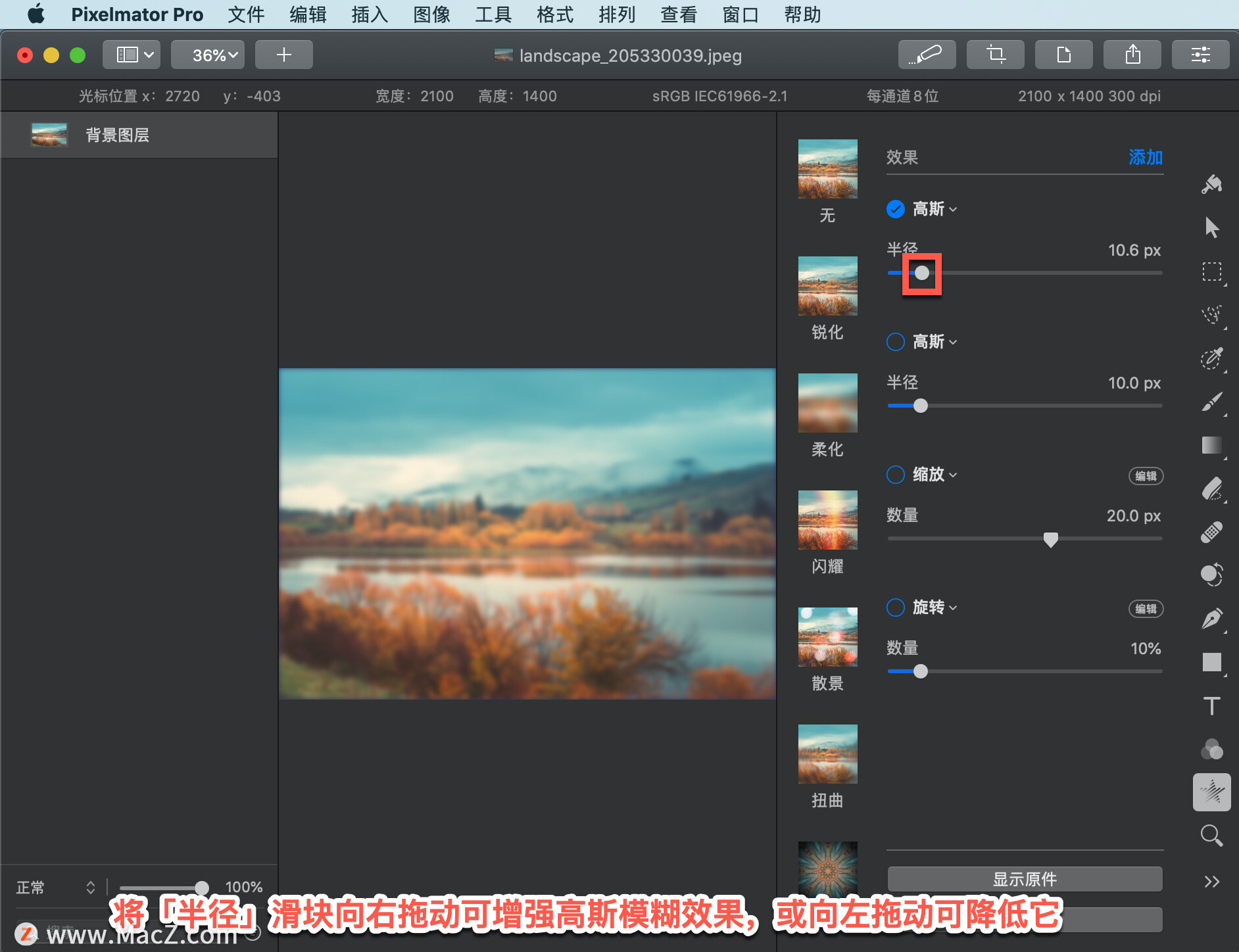Open the 缩放 effect type dropdown
This screenshot has height=952, width=1239.
(x=935, y=475)
